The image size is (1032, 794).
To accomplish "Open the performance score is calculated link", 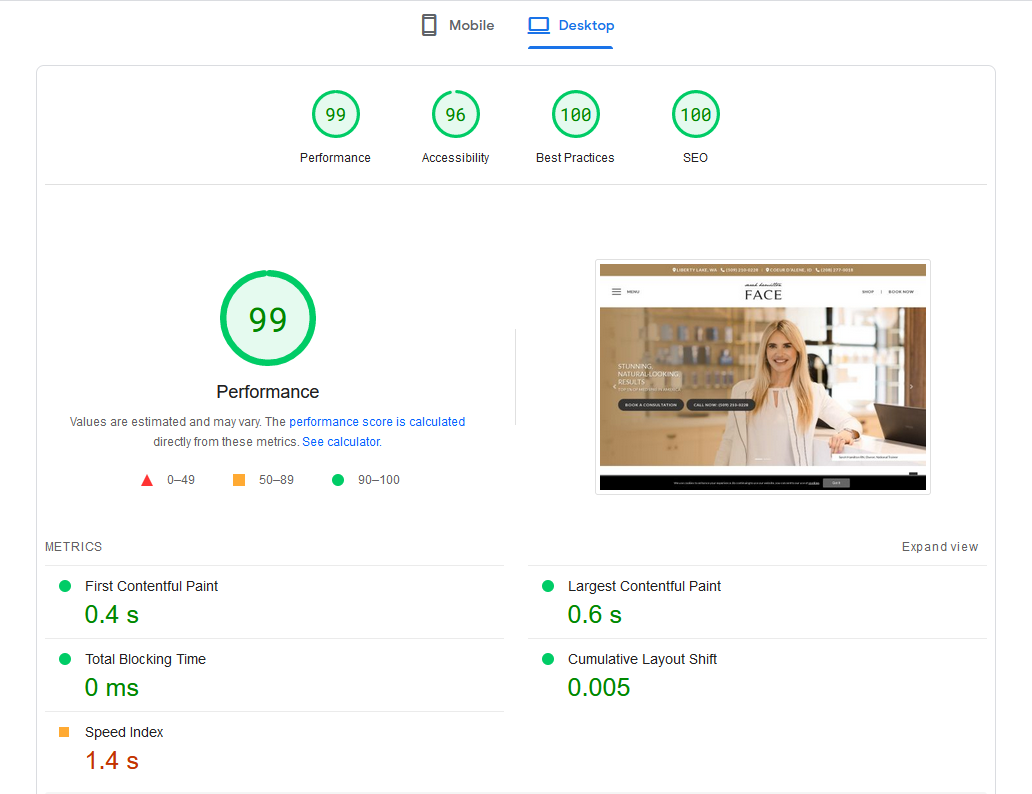I will (x=377, y=422).
